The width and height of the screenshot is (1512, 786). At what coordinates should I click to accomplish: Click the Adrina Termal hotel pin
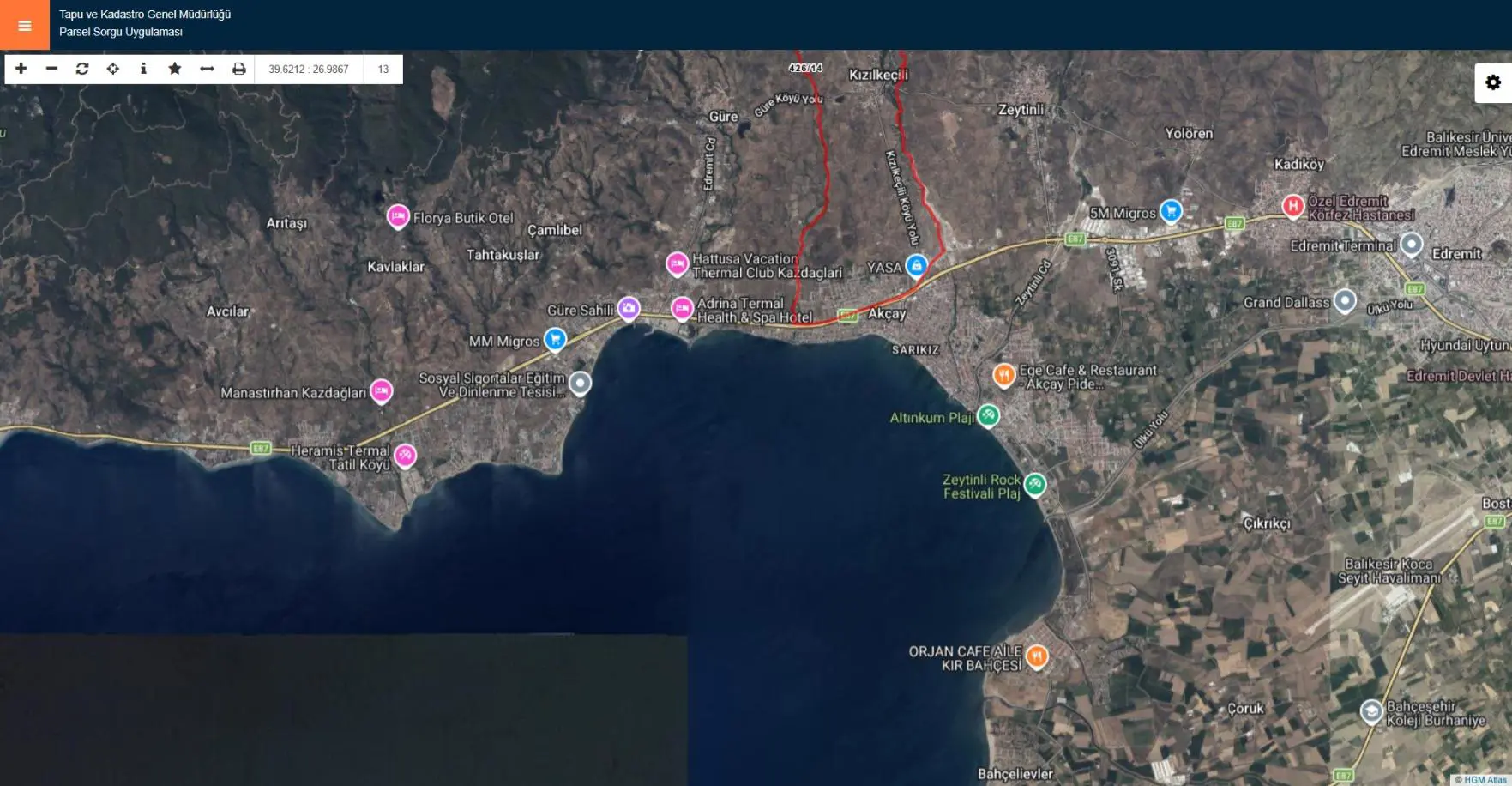tap(682, 309)
